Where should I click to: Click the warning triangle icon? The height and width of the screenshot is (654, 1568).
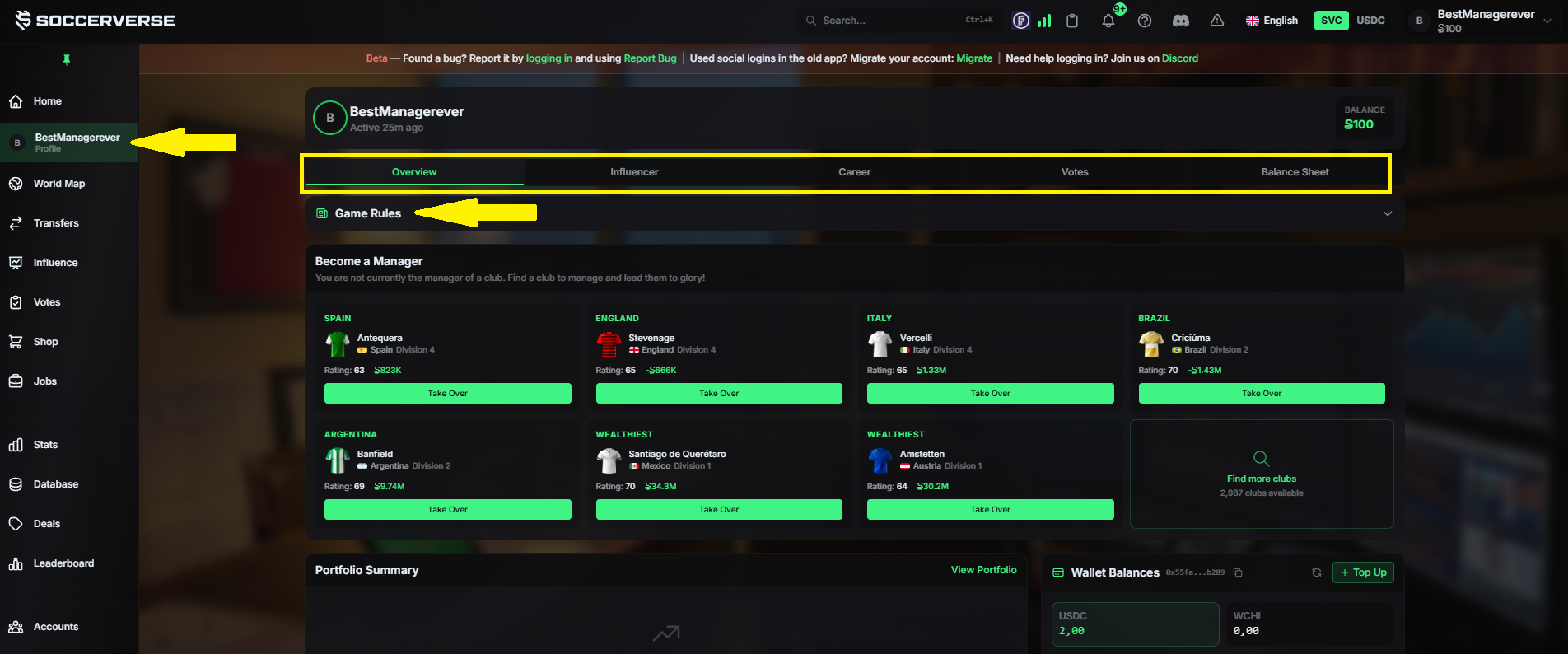1217,21
